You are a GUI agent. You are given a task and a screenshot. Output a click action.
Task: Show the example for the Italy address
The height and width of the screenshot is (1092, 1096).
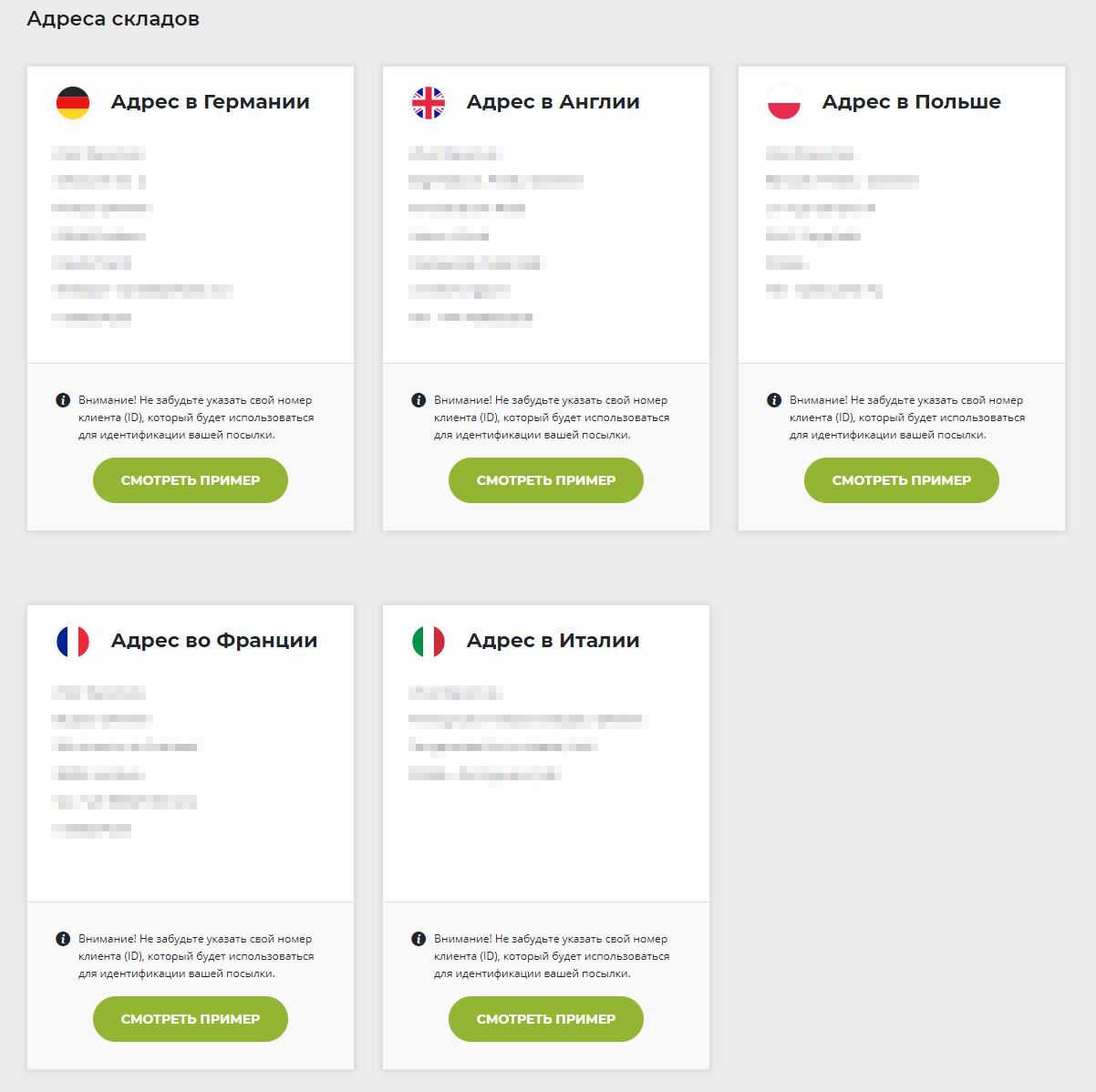coord(545,1019)
